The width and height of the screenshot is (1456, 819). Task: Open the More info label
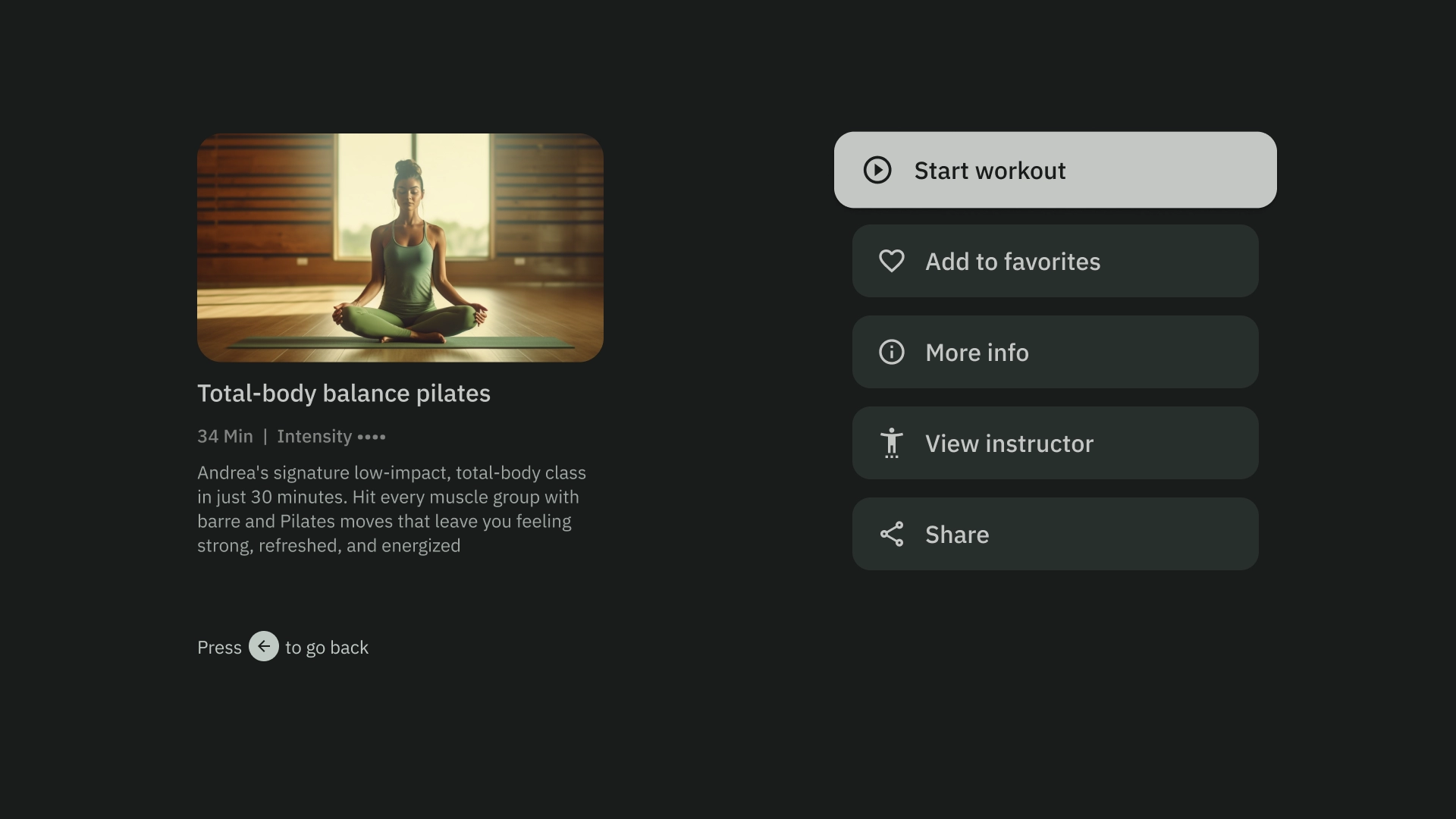coord(977,353)
